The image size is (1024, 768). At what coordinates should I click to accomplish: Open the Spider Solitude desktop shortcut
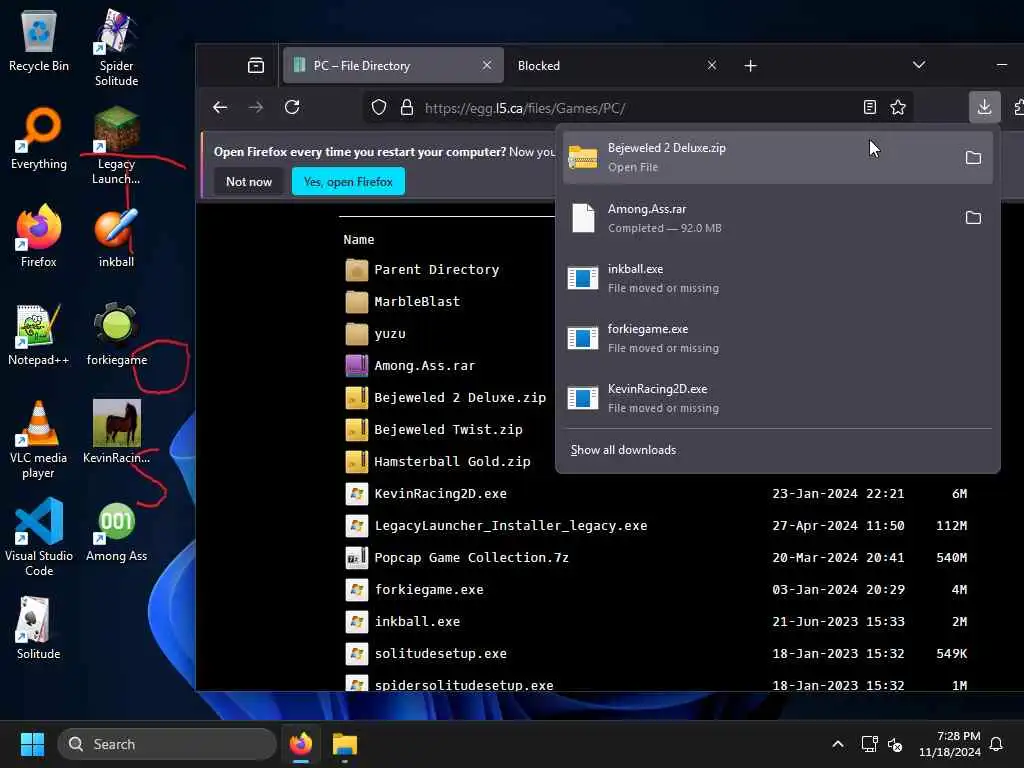(x=116, y=47)
